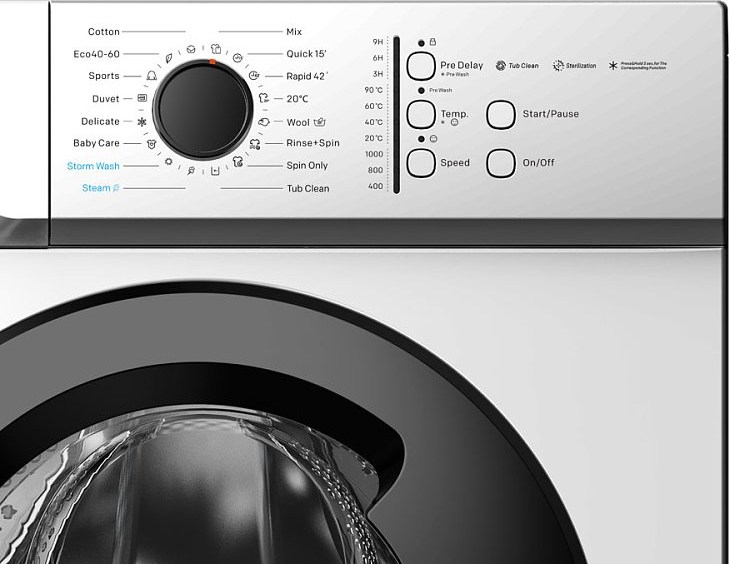Image resolution: width=729 pixels, height=564 pixels.
Task: Select the Quick 15' program label
Action: pyautogui.click(x=306, y=54)
